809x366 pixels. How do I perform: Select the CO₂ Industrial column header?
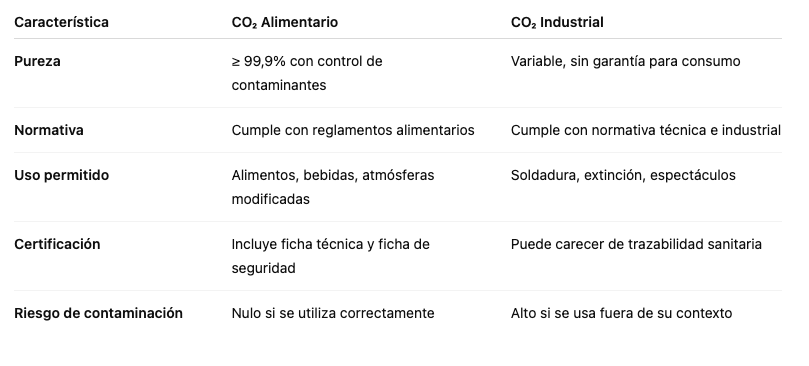[557, 22]
